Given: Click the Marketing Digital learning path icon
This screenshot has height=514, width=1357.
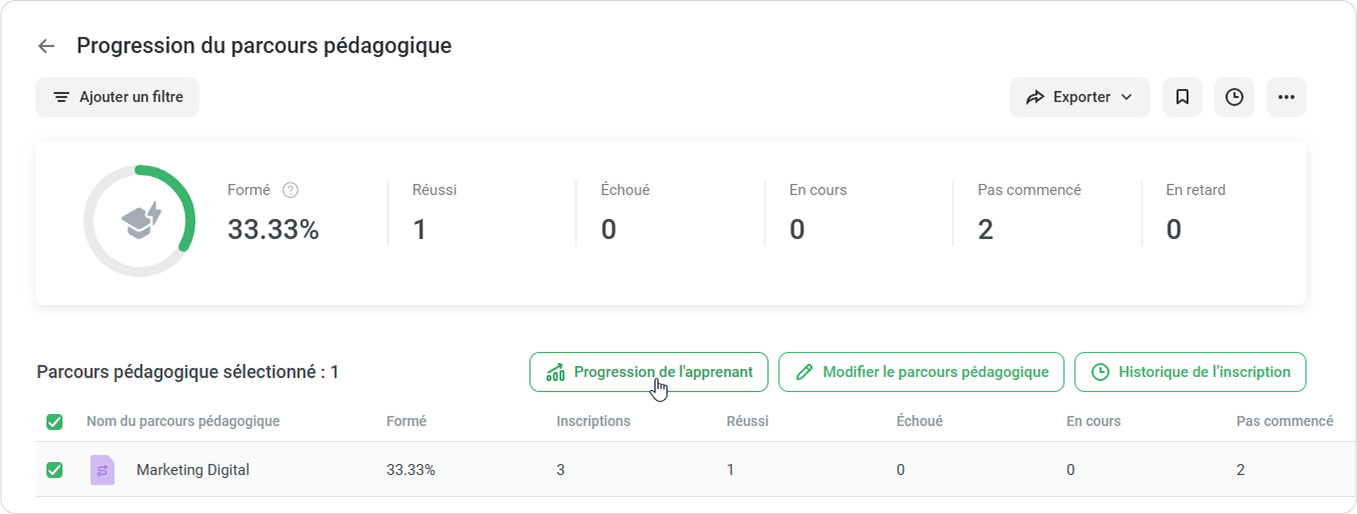Looking at the screenshot, I should point(102,470).
